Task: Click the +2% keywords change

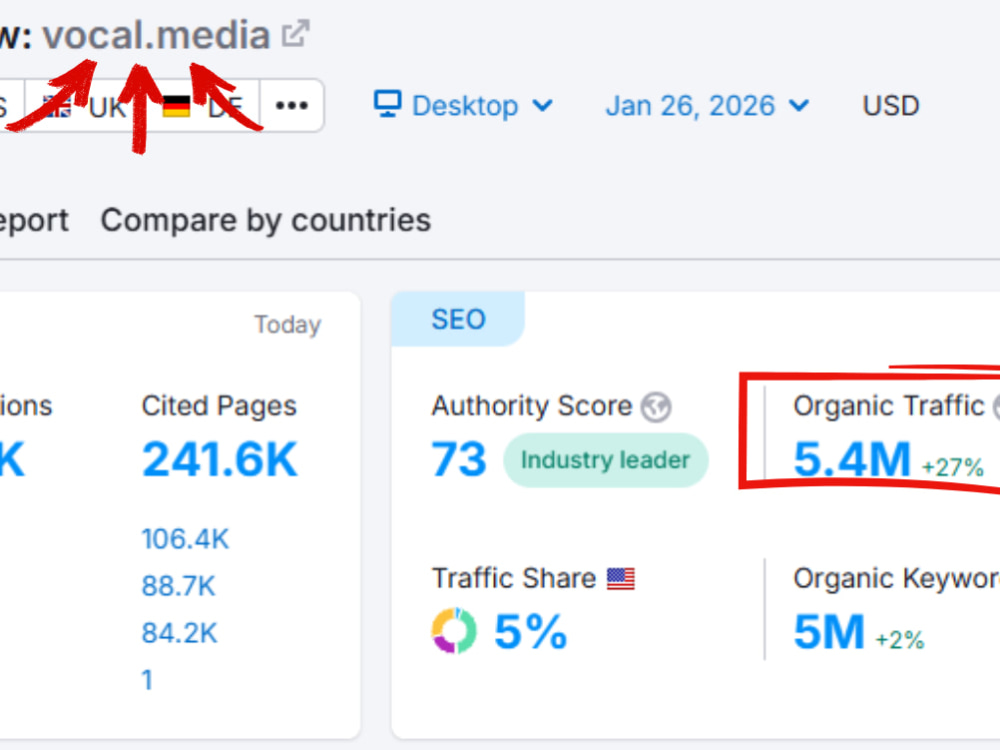Action: pos(899,640)
